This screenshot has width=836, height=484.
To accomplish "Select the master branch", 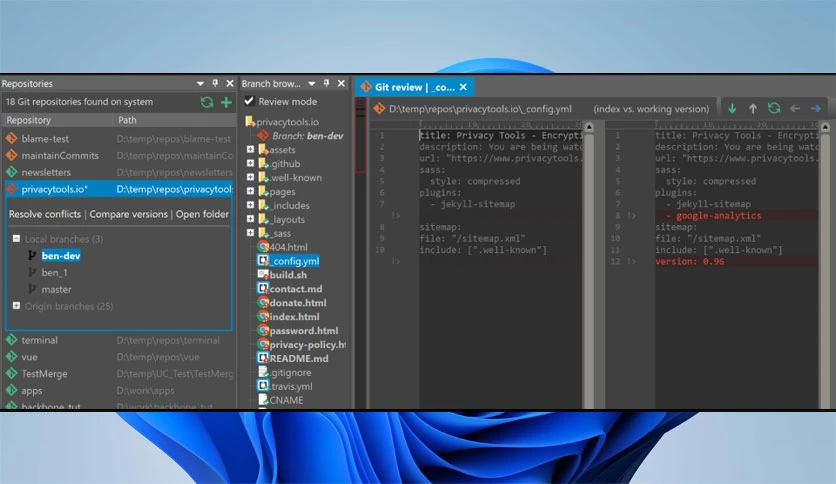I will (56, 289).
